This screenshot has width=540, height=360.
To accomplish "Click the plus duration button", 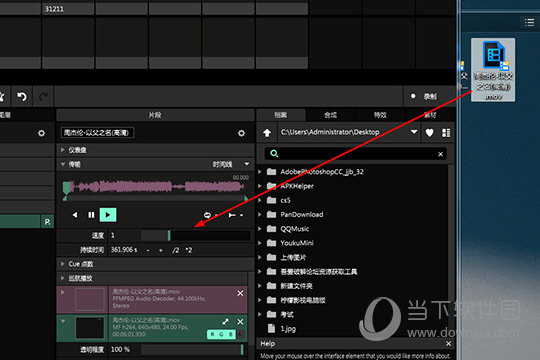I will click(x=160, y=250).
